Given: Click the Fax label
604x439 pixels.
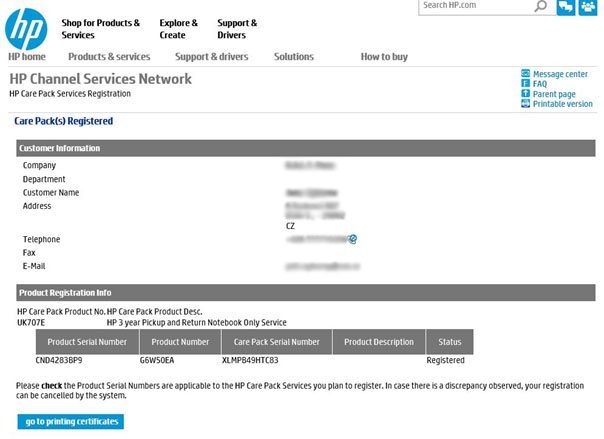Looking at the screenshot, I should (29, 253).
